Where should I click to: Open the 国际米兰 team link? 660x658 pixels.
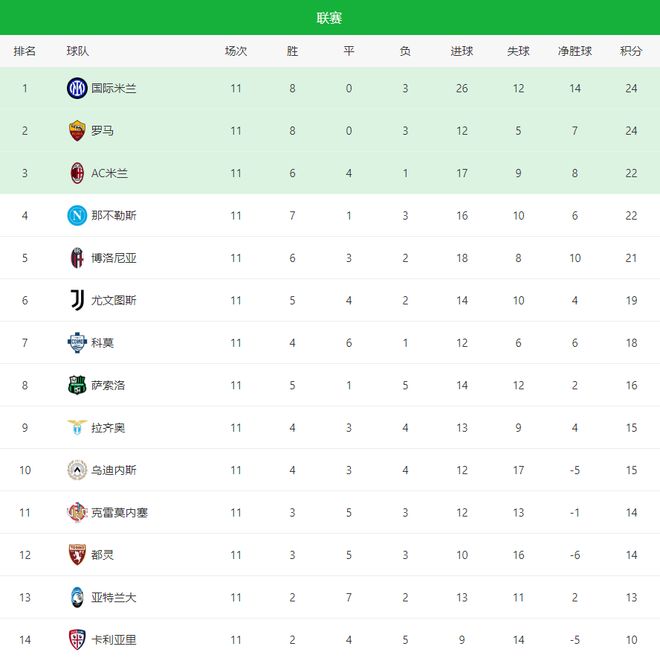[x=114, y=88]
